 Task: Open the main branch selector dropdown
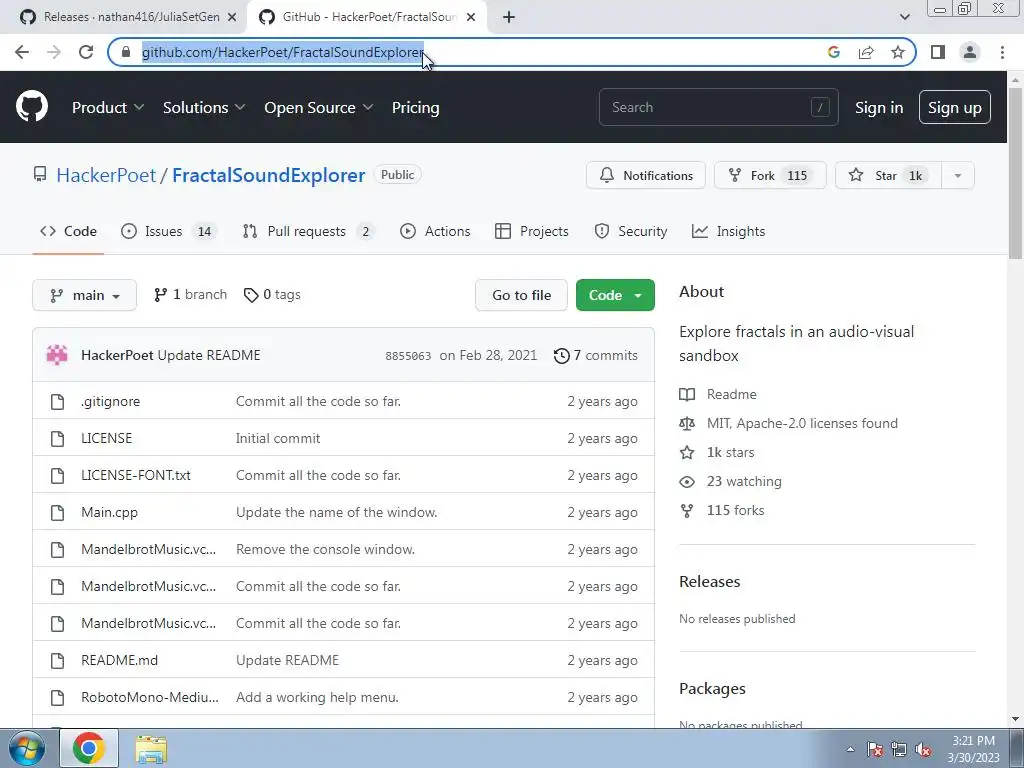(84, 295)
